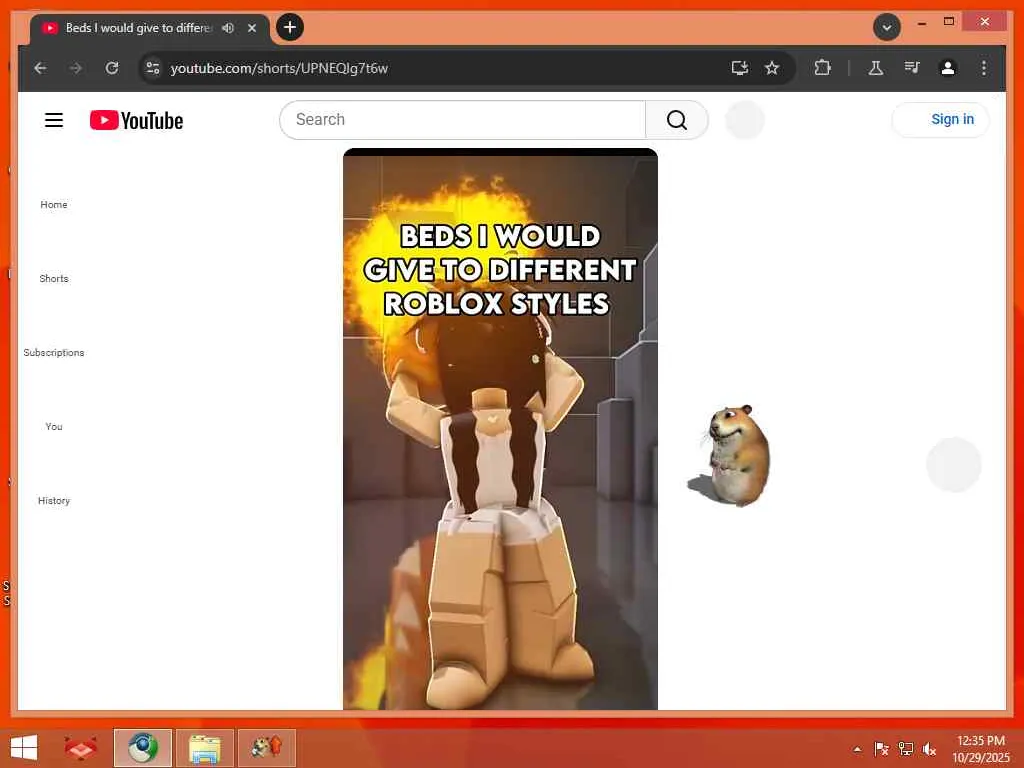Install YouTube app from address bar icon
Screen dimensions: 1024x768
coord(739,68)
